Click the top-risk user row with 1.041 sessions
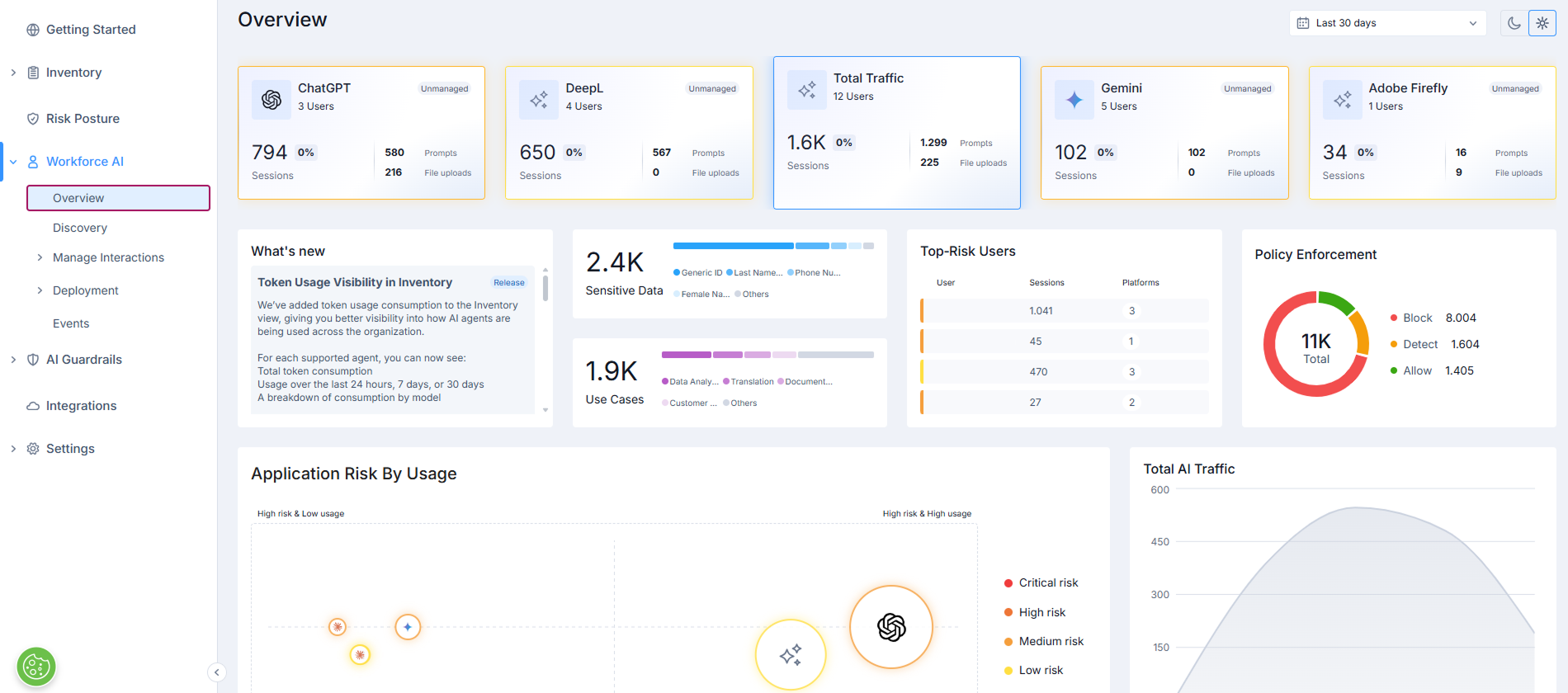 pyautogui.click(x=1065, y=311)
